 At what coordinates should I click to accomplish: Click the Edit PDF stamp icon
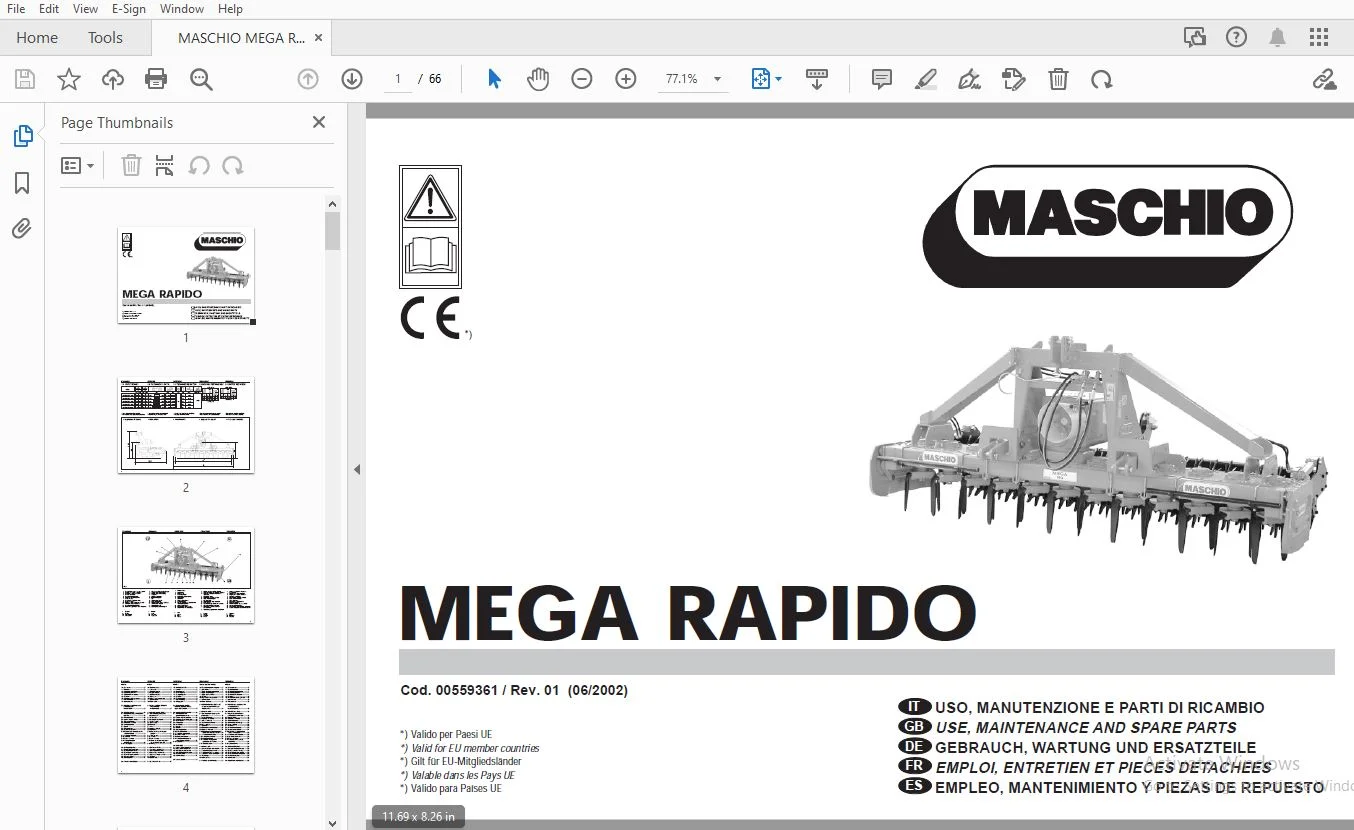(x=1014, y=79)
